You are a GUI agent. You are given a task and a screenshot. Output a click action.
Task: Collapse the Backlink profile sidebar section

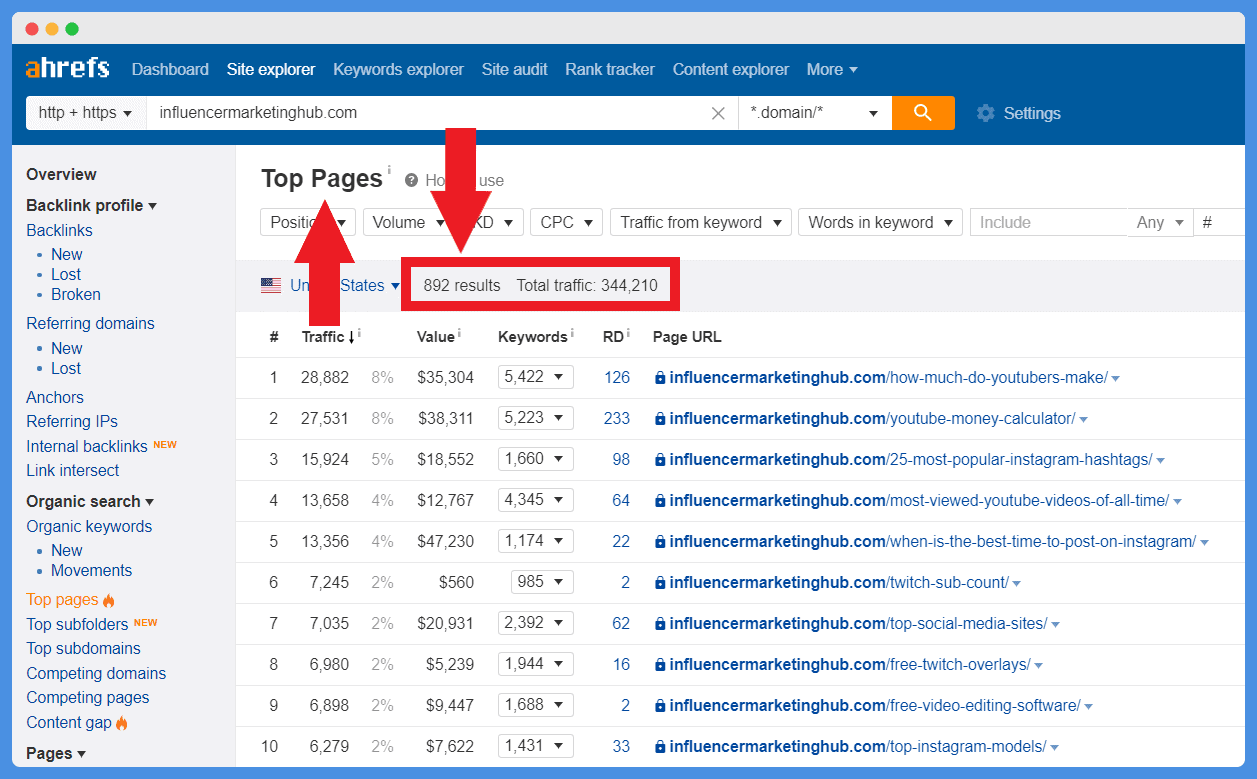91,205
